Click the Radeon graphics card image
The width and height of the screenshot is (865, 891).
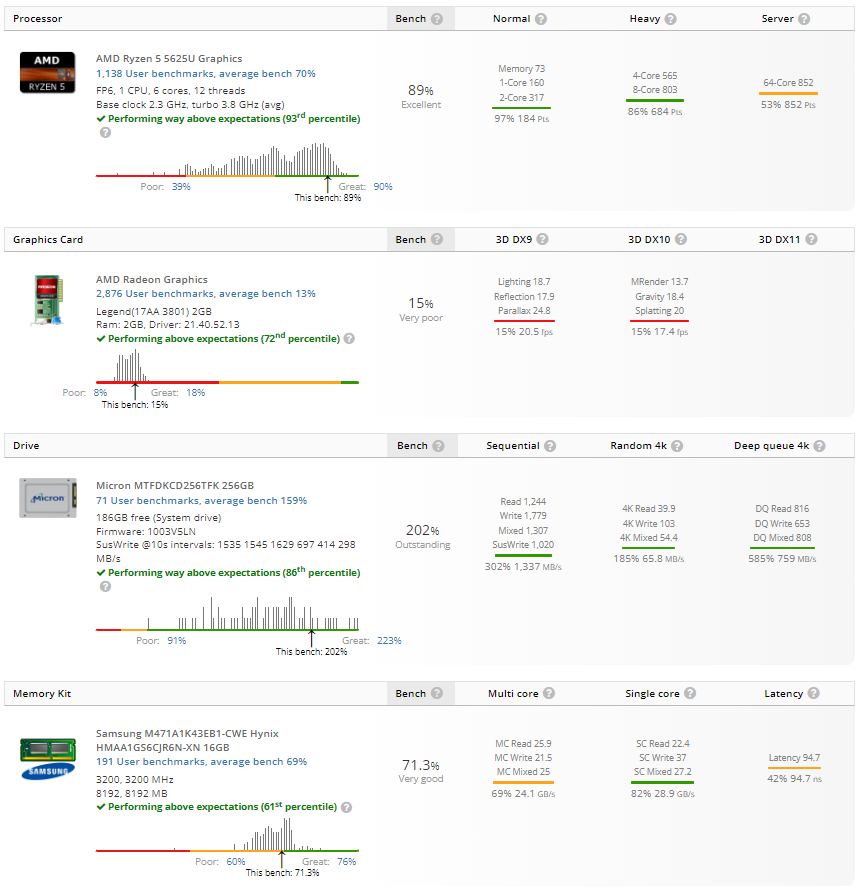click(x=47, y=300)
